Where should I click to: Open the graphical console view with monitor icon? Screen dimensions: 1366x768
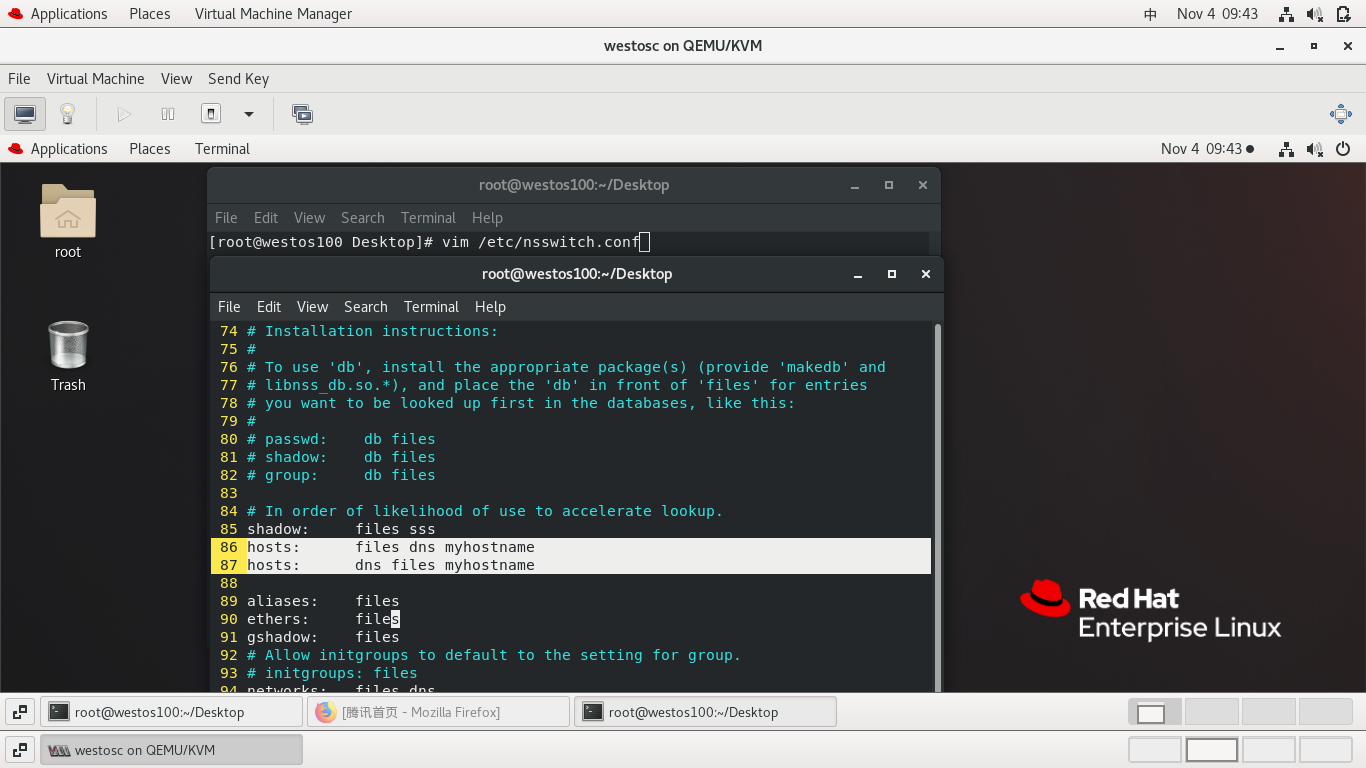tap(24, 113)
